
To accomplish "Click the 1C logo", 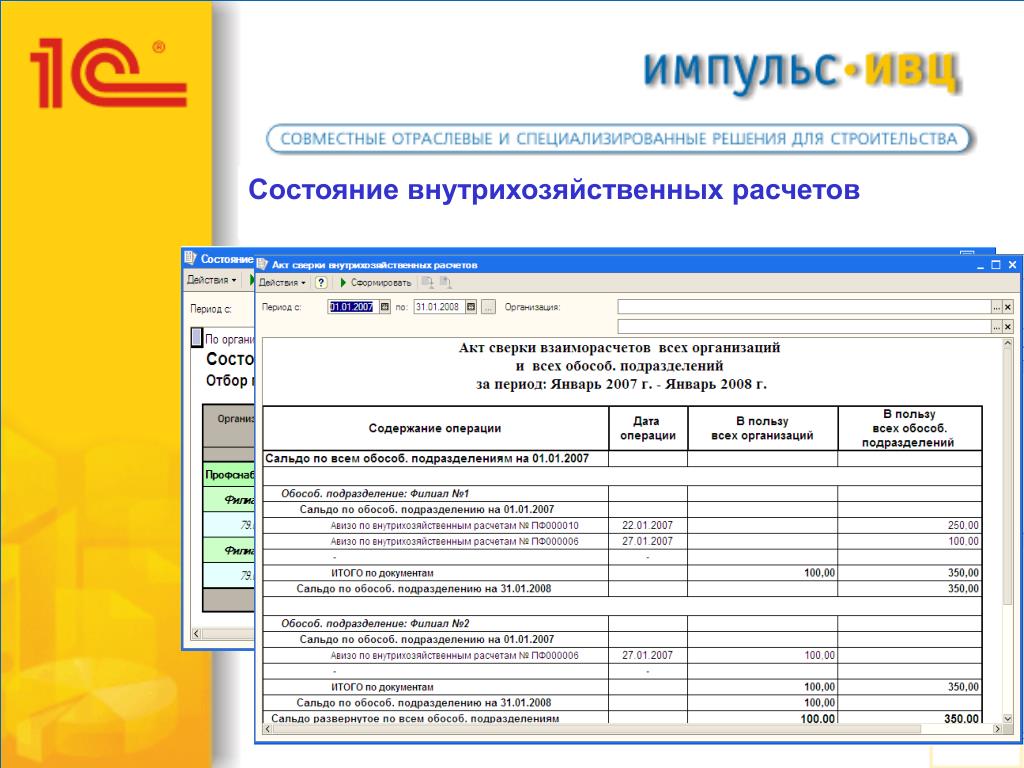I will 108,72.
